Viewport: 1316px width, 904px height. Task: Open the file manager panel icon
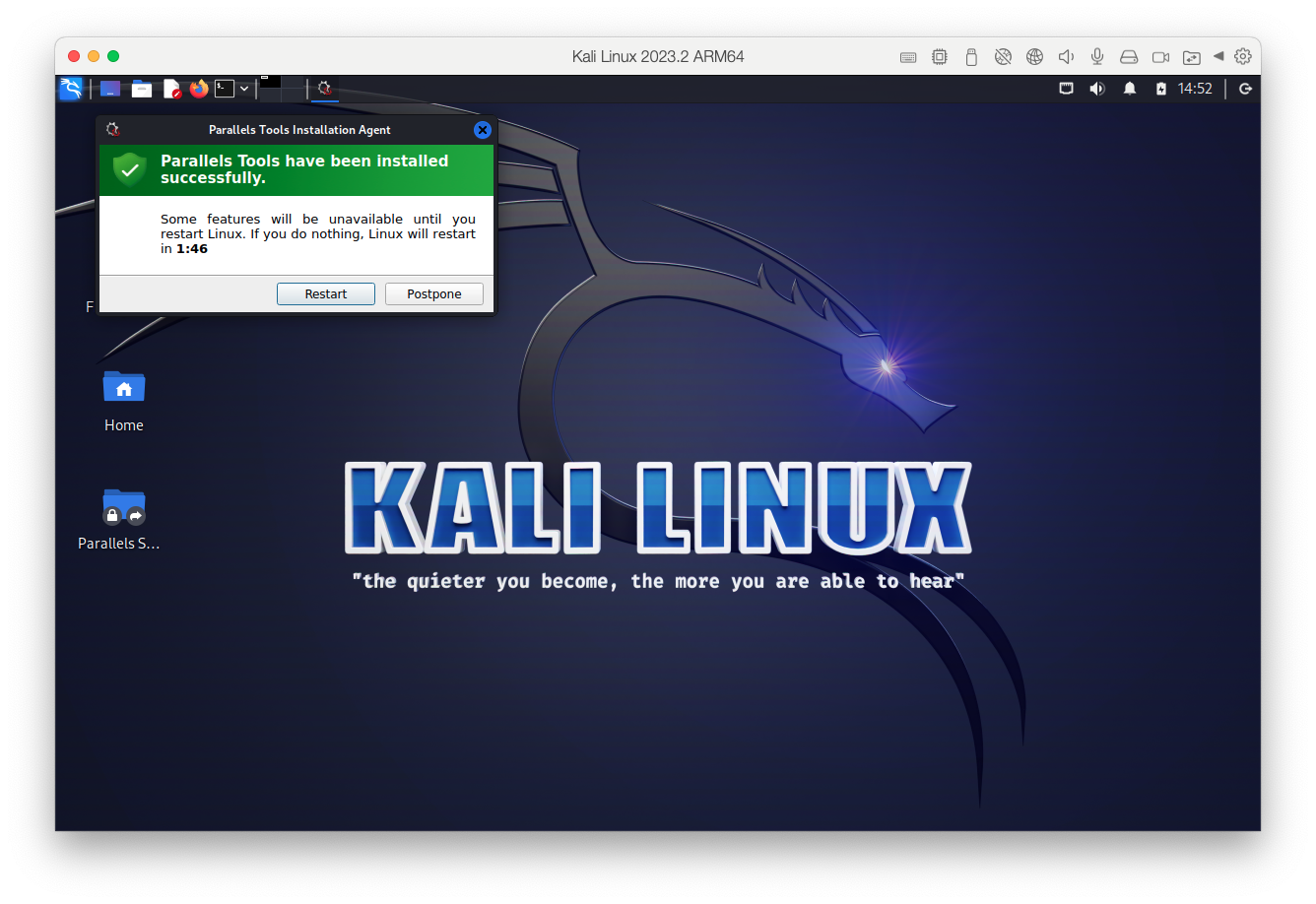(x=142, y=89)
